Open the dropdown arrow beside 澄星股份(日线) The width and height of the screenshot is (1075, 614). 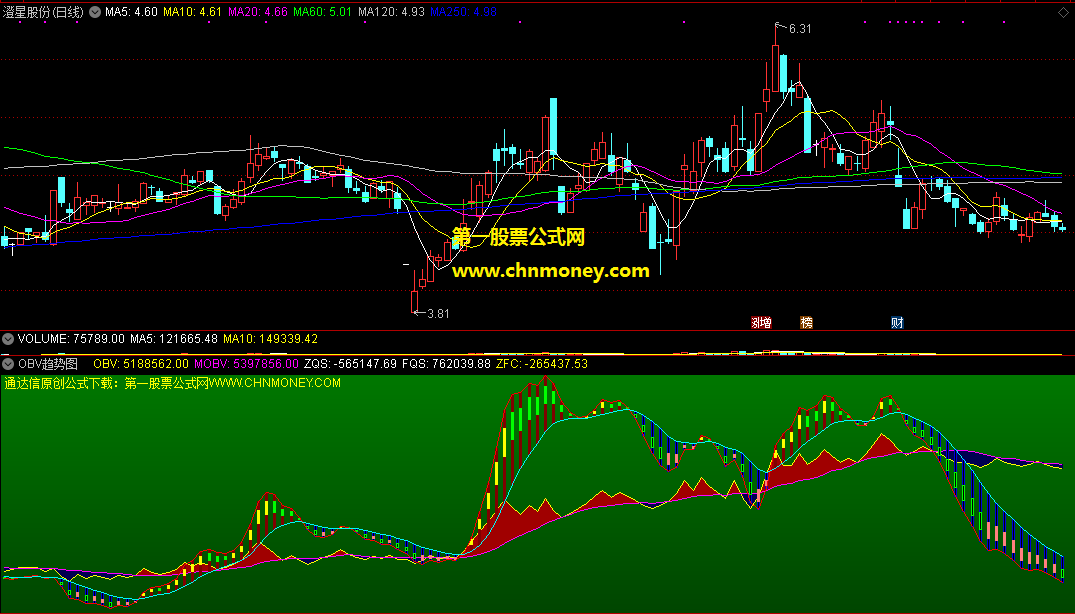click(95, 12)
